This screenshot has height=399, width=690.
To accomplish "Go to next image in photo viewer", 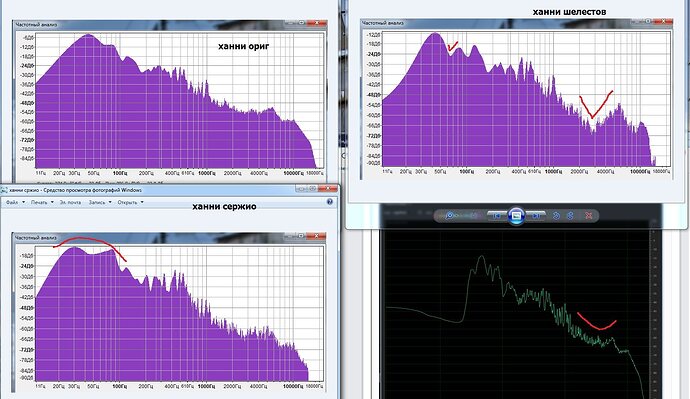I will (536, 216).
